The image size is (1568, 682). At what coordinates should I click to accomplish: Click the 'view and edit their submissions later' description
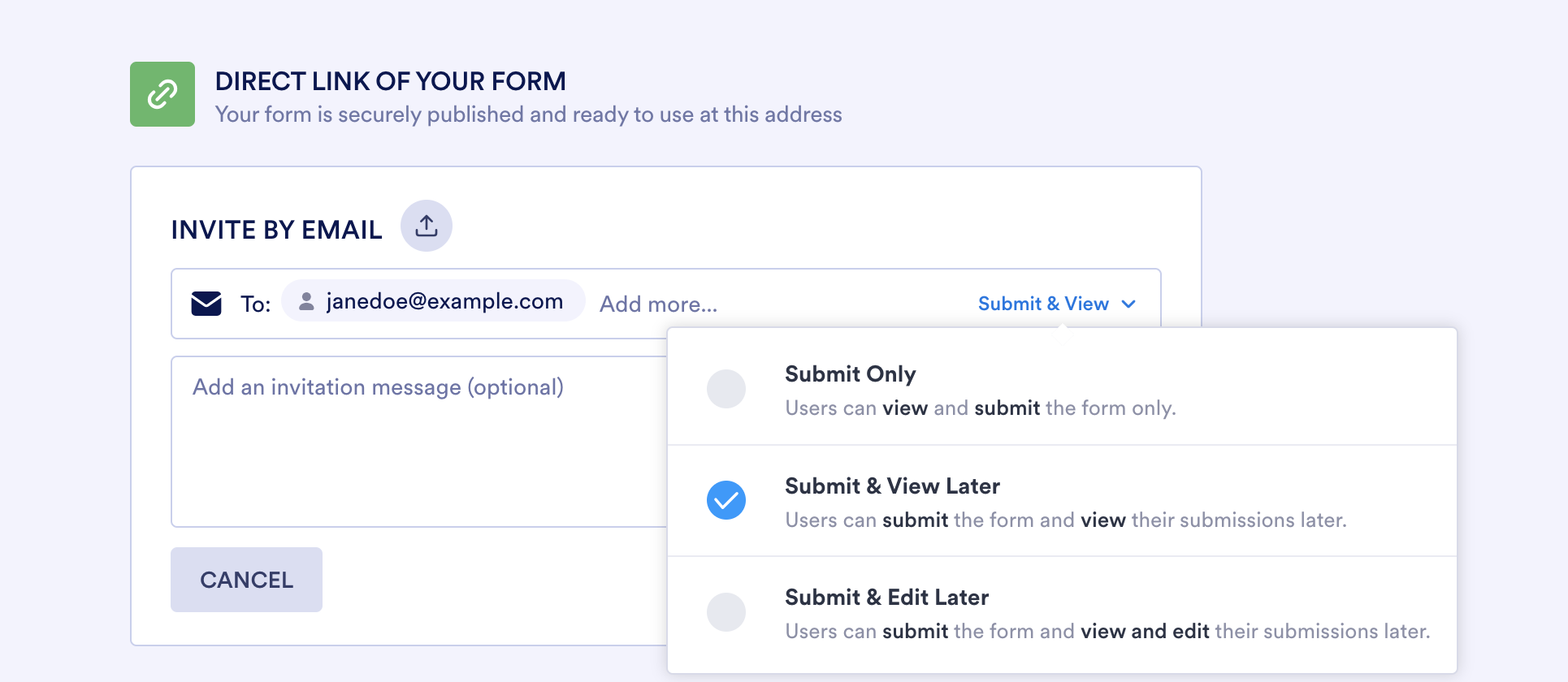[x=1107, y=632]
